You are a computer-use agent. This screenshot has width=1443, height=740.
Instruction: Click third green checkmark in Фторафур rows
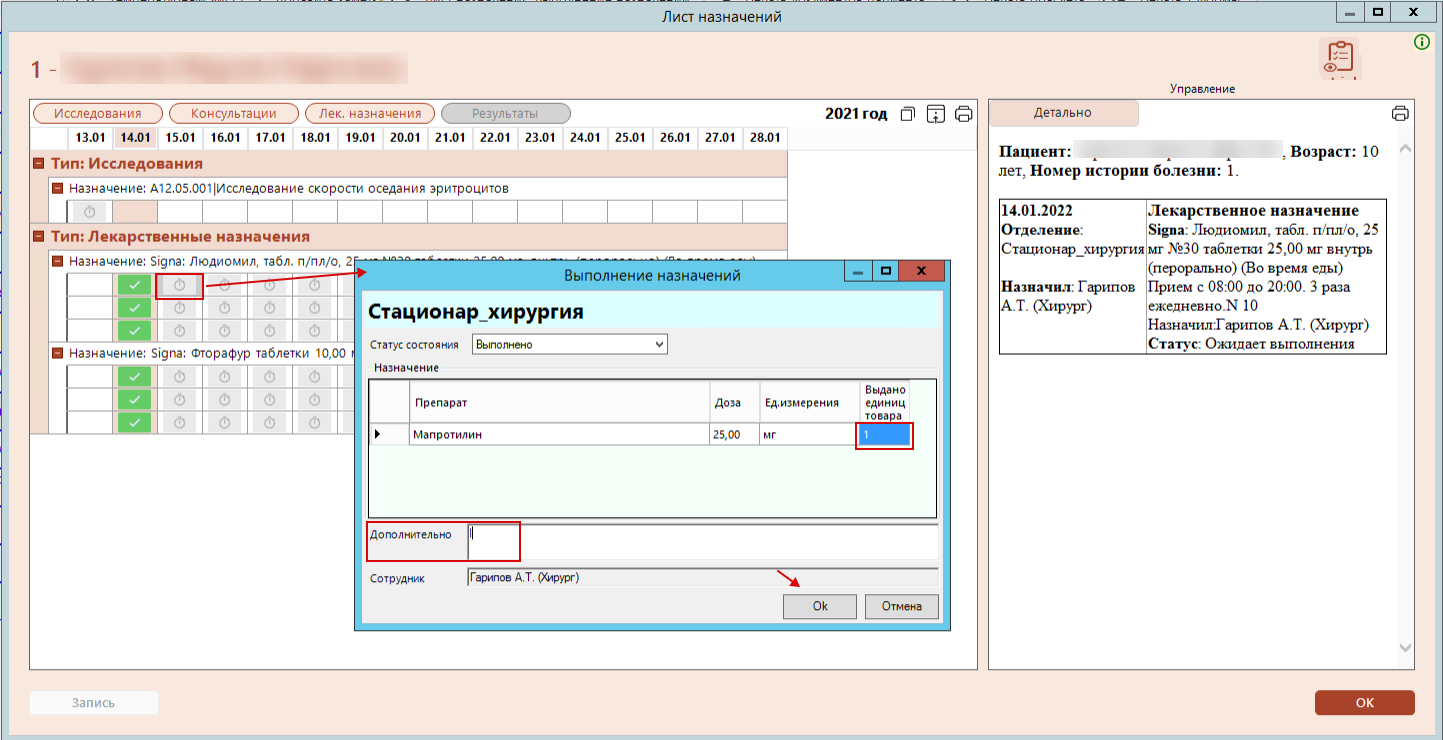pos(135,422)
